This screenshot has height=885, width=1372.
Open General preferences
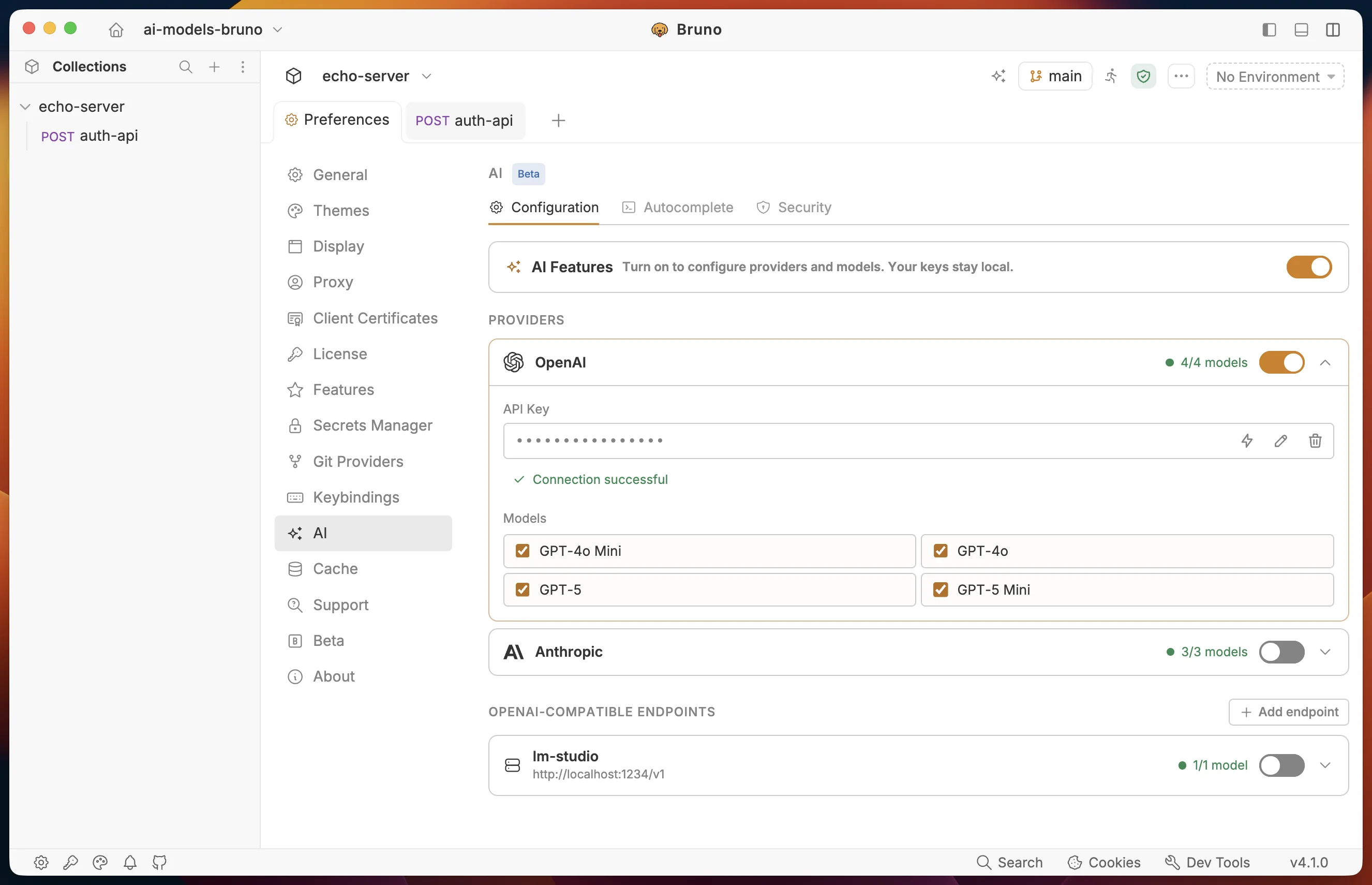coord(364,175)
